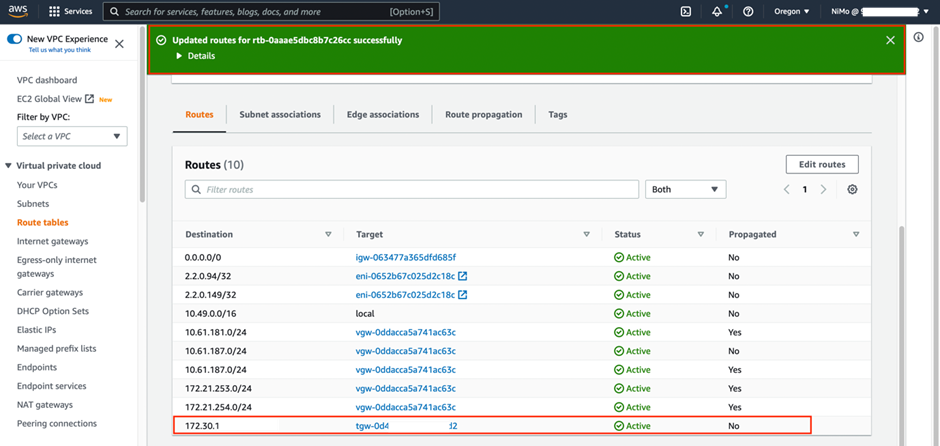This screenshot has width=940, height=446.
Task: Click the Edit routes button
Action: tap(821, 164)
